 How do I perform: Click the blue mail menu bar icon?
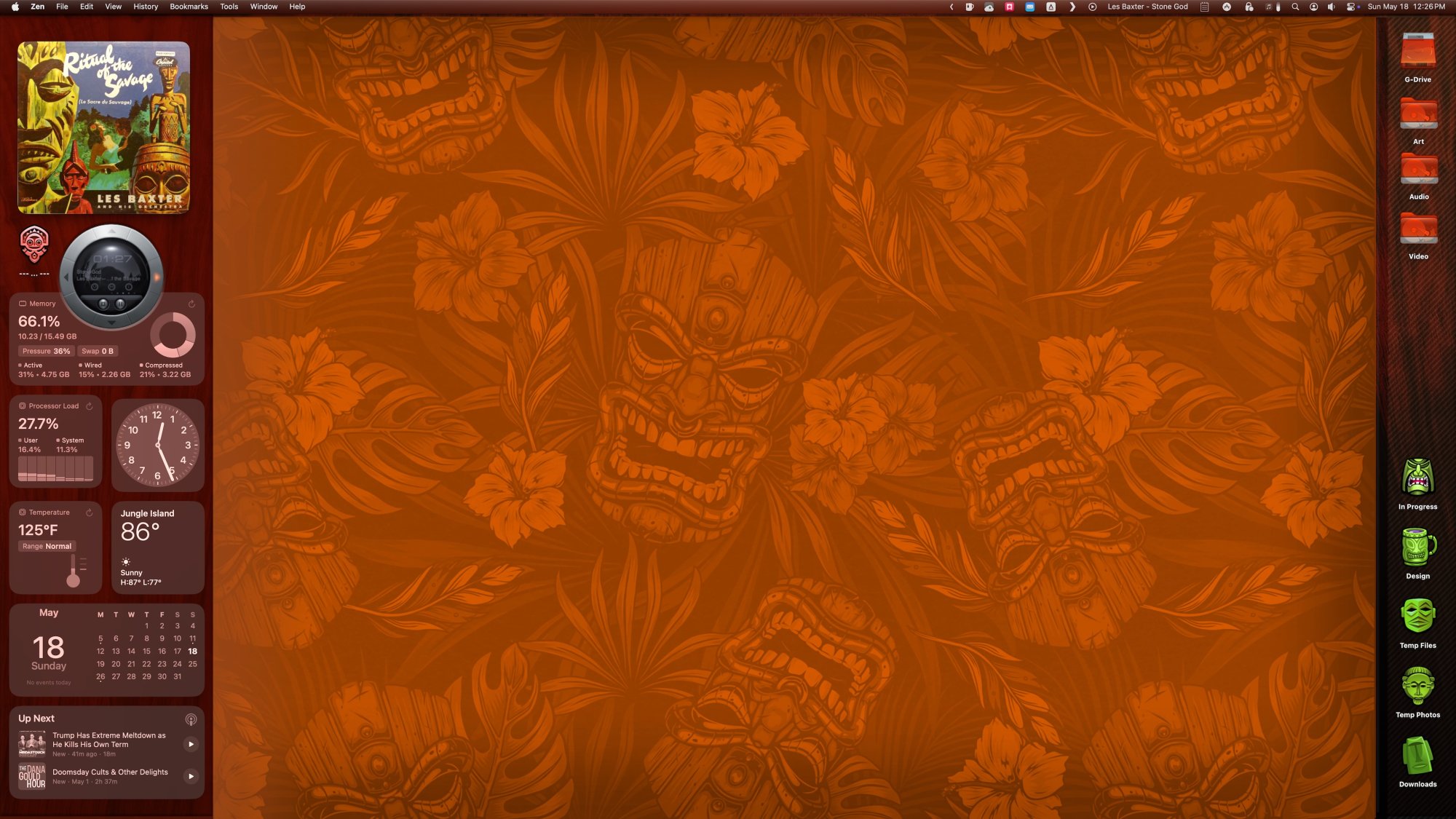click(x=1029, y=7)
